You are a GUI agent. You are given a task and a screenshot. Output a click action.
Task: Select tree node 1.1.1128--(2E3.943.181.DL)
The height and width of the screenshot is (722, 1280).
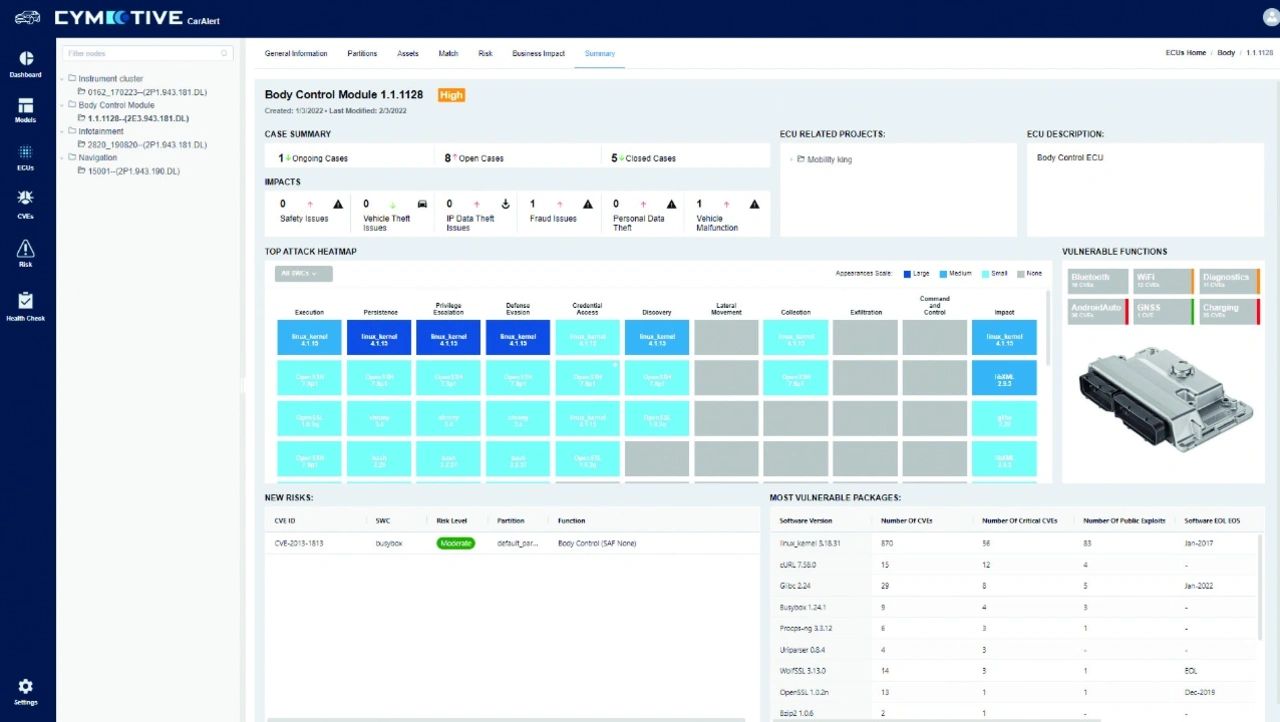point(137,118)
